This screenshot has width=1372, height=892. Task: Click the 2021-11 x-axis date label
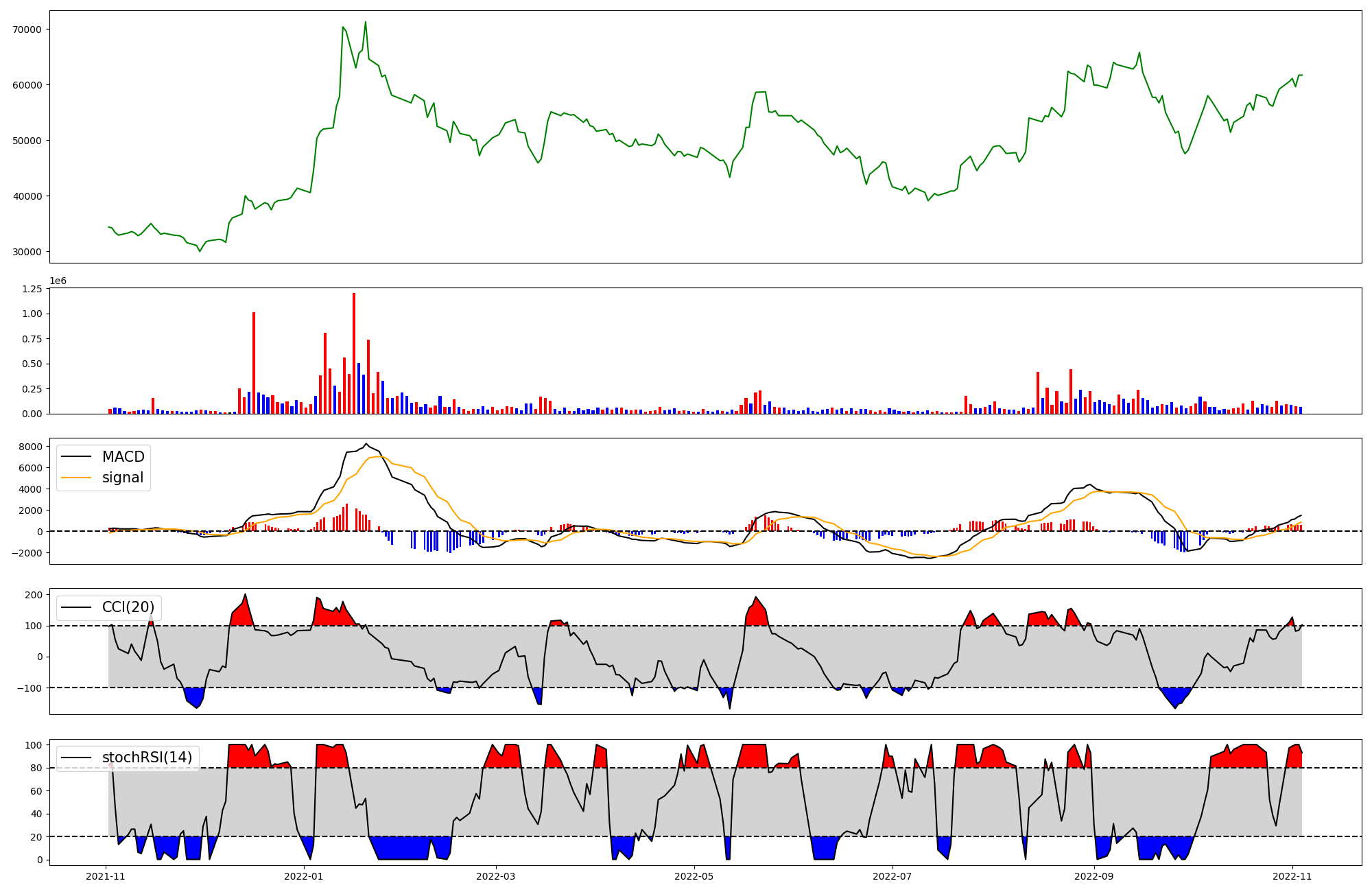click(x=106, y=876)
